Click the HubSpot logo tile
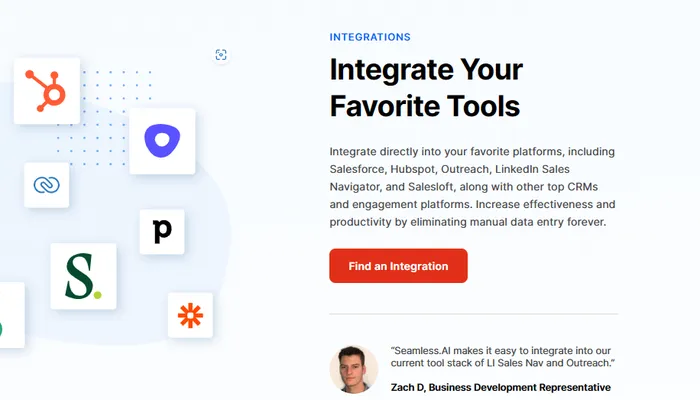This screenshot has height=400, width=700. pyautogui.click(x=46, y=90)
